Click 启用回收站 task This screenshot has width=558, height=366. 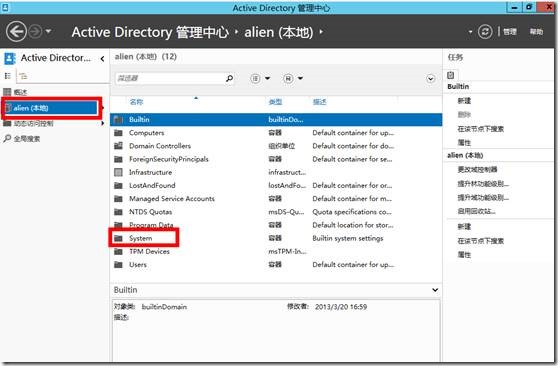point(477,211)
